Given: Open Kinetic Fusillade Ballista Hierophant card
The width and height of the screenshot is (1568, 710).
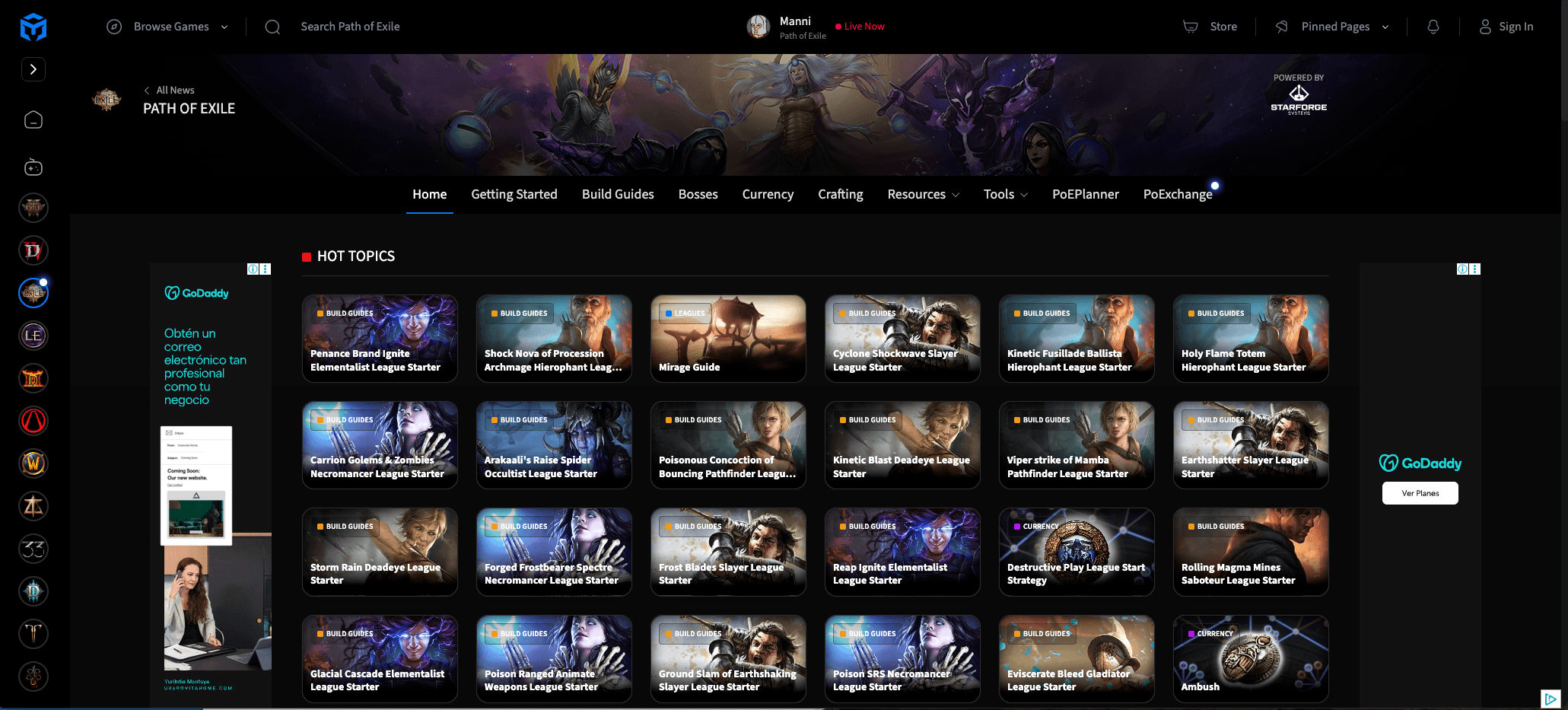Looking at the screenshot, I should (1077, 339).
